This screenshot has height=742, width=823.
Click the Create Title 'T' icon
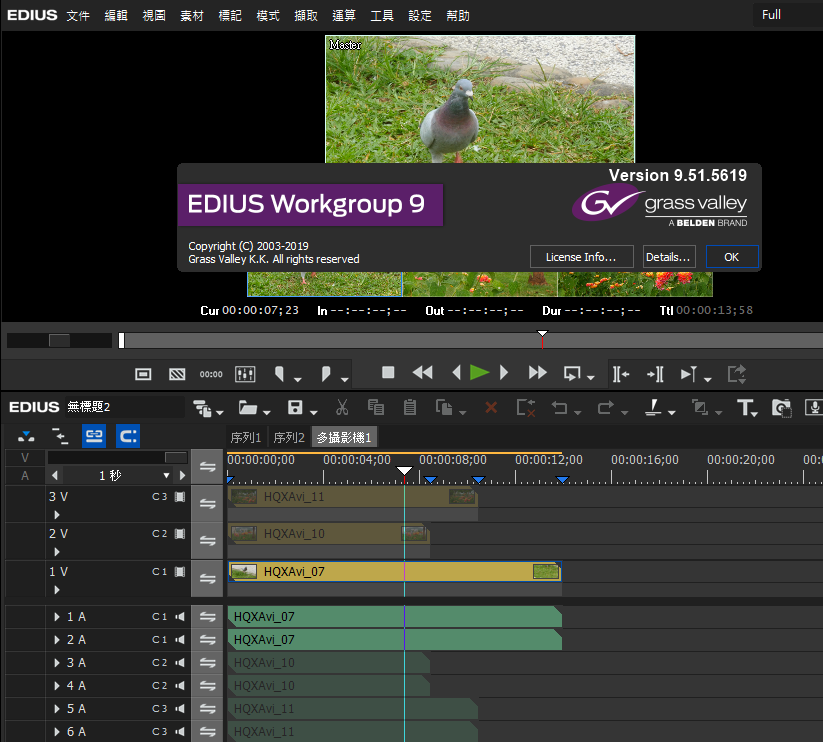[745, 407]
